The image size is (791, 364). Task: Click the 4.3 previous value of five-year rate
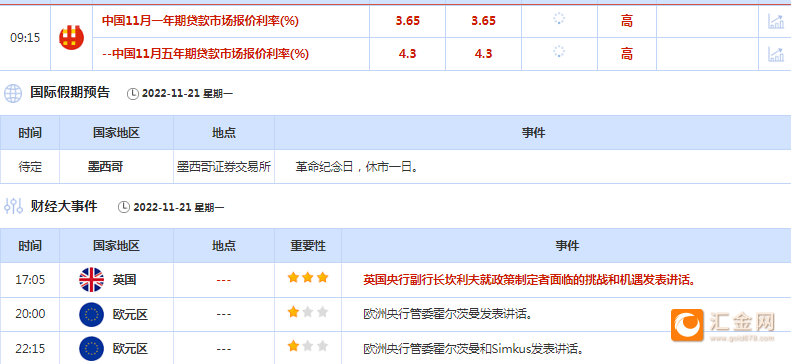(407, 53)
